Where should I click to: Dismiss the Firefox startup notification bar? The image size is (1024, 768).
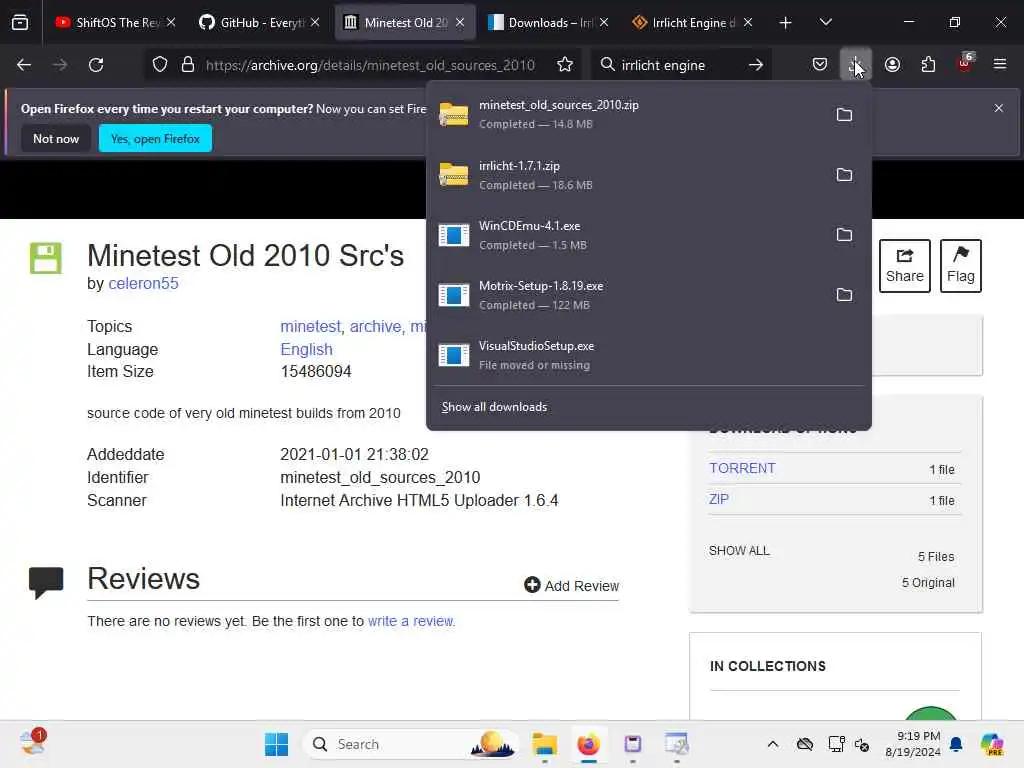999,108
